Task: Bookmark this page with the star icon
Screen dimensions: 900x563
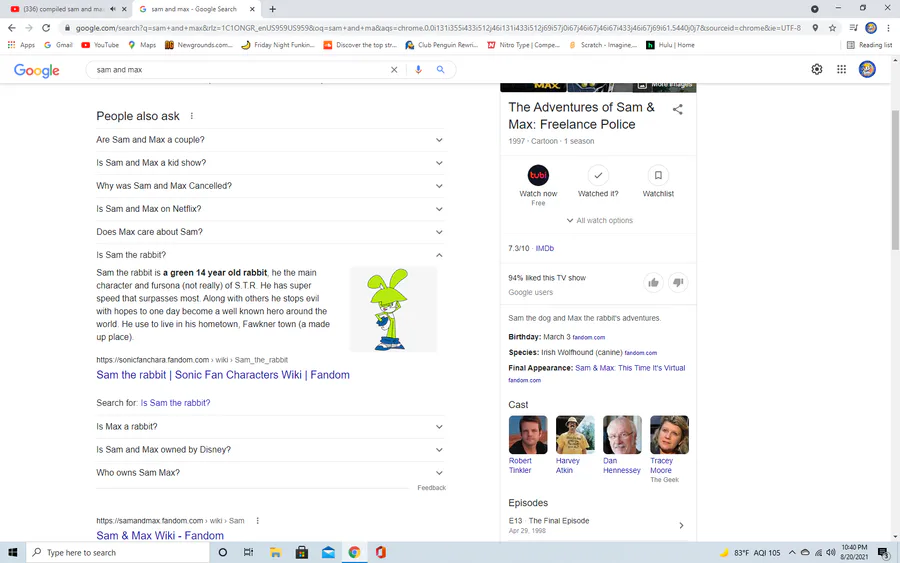Action: 832,28
